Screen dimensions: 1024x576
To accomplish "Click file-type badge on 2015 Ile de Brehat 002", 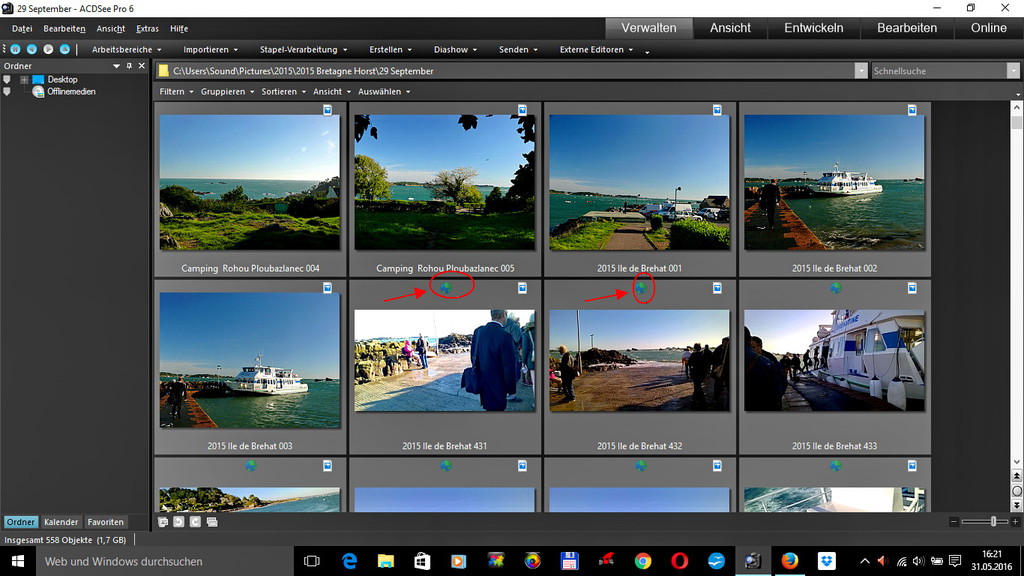I will click(x=912, y=110).
